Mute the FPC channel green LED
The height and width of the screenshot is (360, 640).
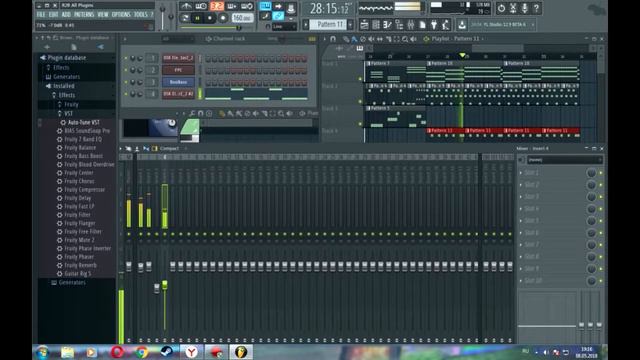click(126, 70)
